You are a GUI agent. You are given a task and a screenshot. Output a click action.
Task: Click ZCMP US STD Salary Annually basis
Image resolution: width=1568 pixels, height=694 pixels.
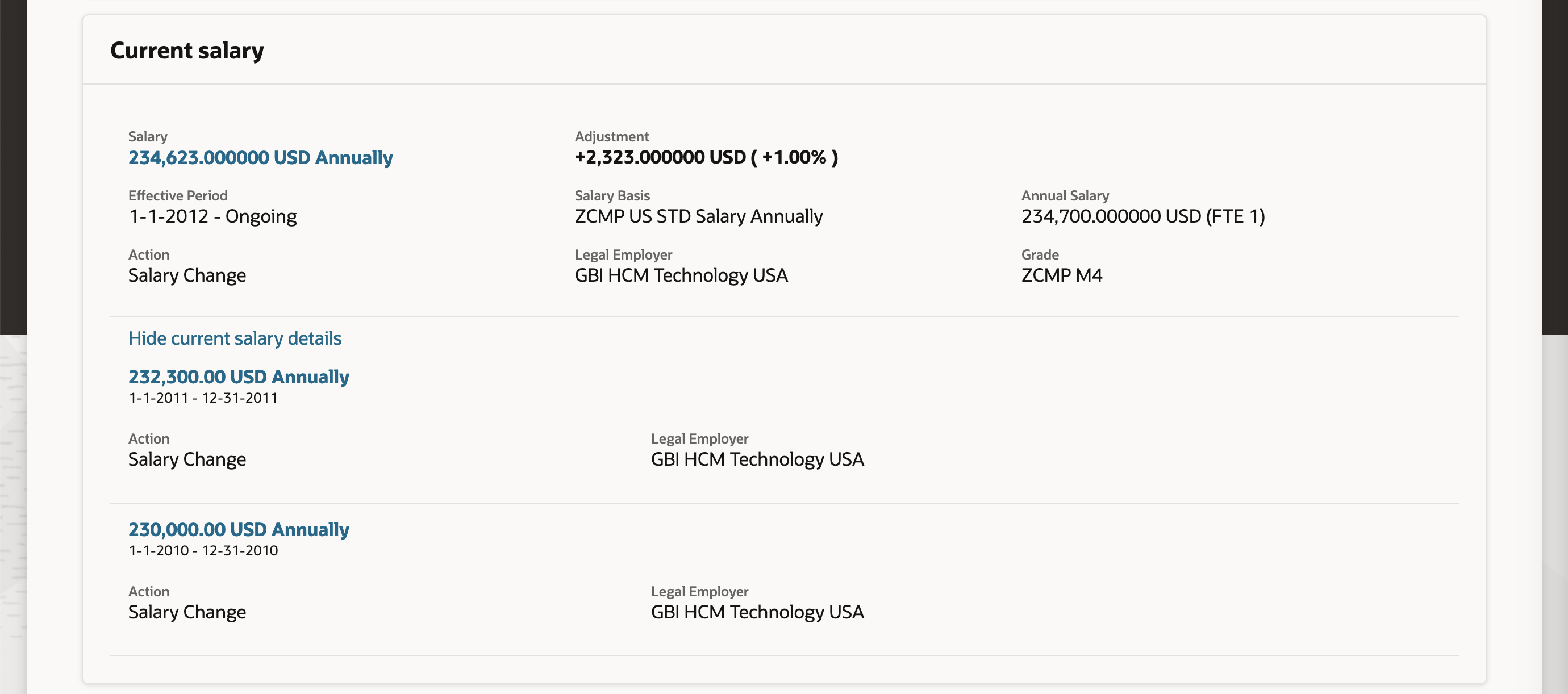698,216
